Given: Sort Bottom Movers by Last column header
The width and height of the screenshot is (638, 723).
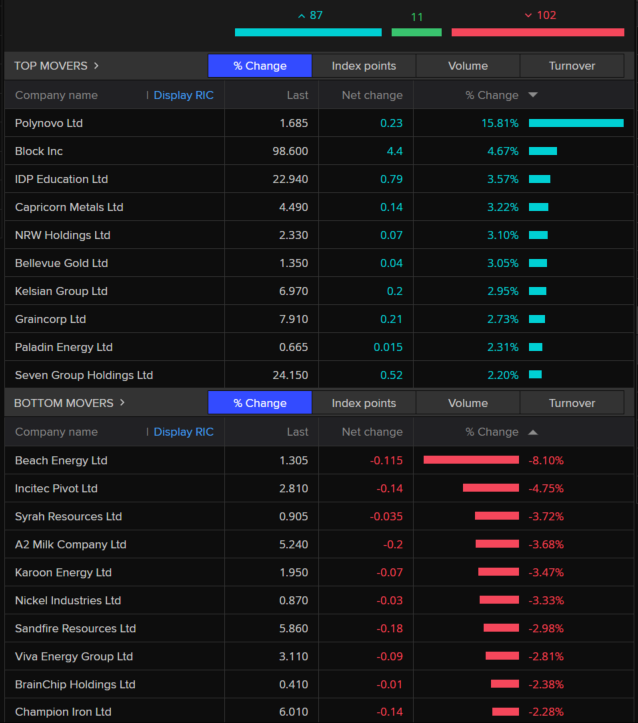Looking at the screenshot, I should click(297, 432).
